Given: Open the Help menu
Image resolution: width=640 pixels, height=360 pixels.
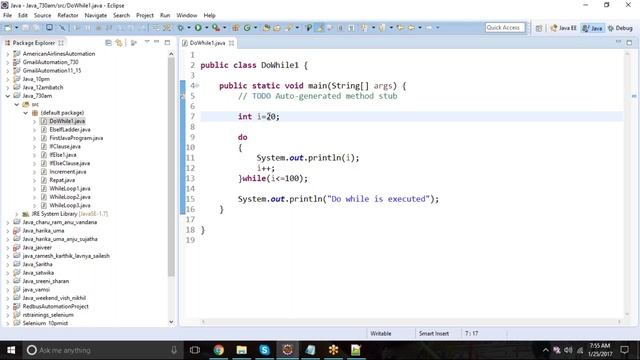Looking at the screenshot, I should pos(209,15).
